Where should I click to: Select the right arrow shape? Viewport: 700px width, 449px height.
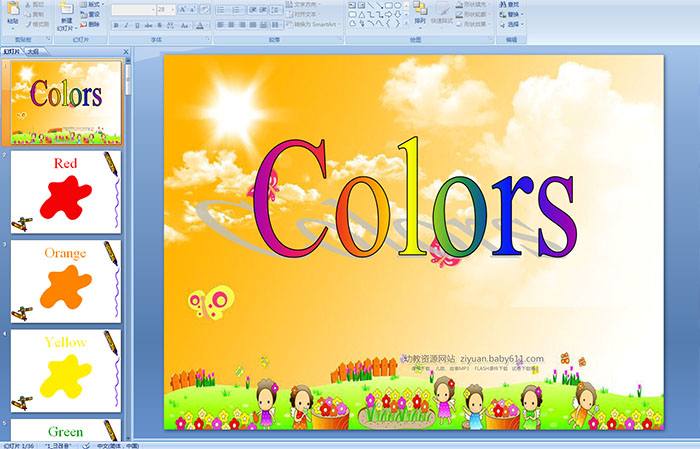(388, 15)
